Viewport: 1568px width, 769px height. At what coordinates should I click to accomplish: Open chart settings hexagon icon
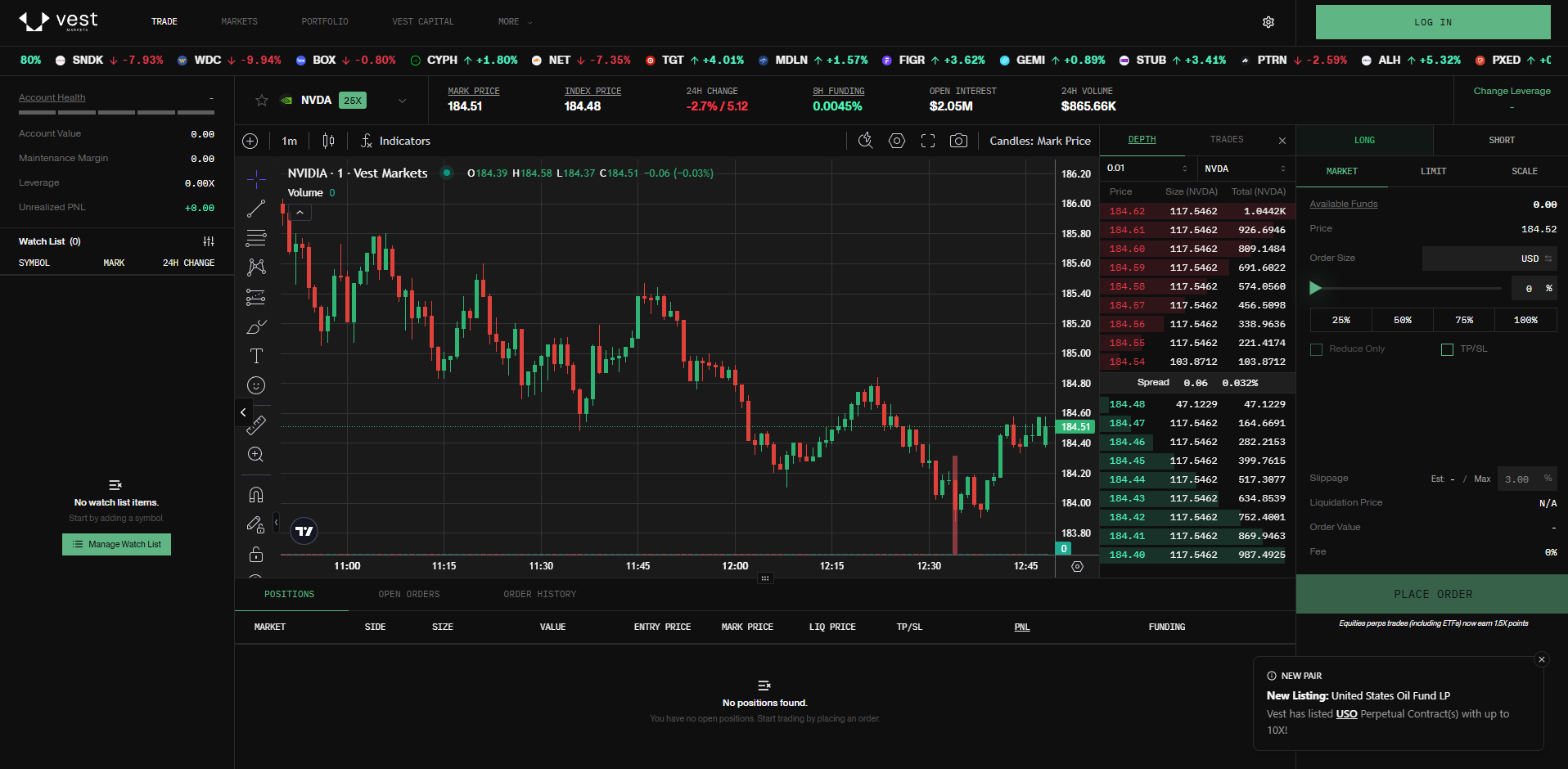click(x=897, y=141)
